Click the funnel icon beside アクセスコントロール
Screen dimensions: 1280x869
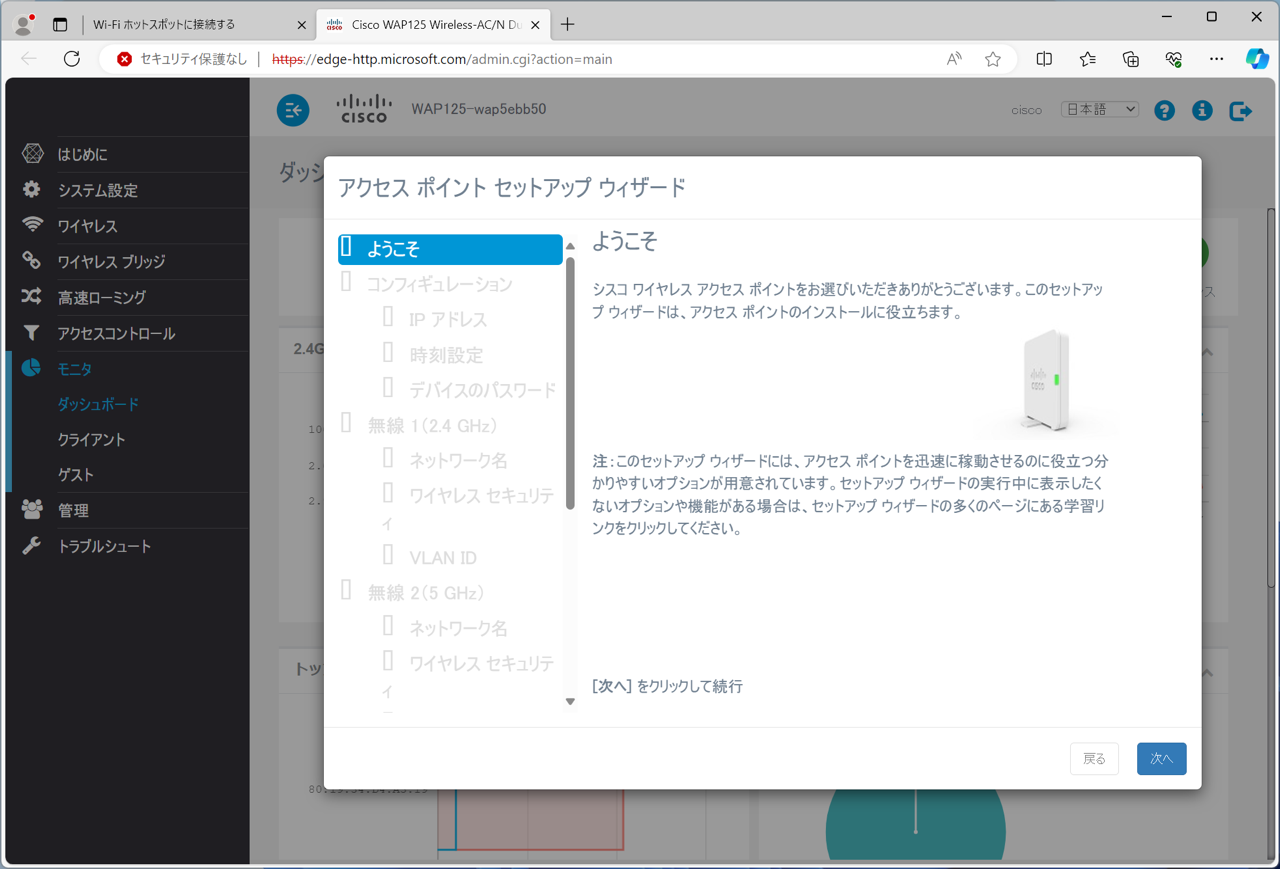32,332
